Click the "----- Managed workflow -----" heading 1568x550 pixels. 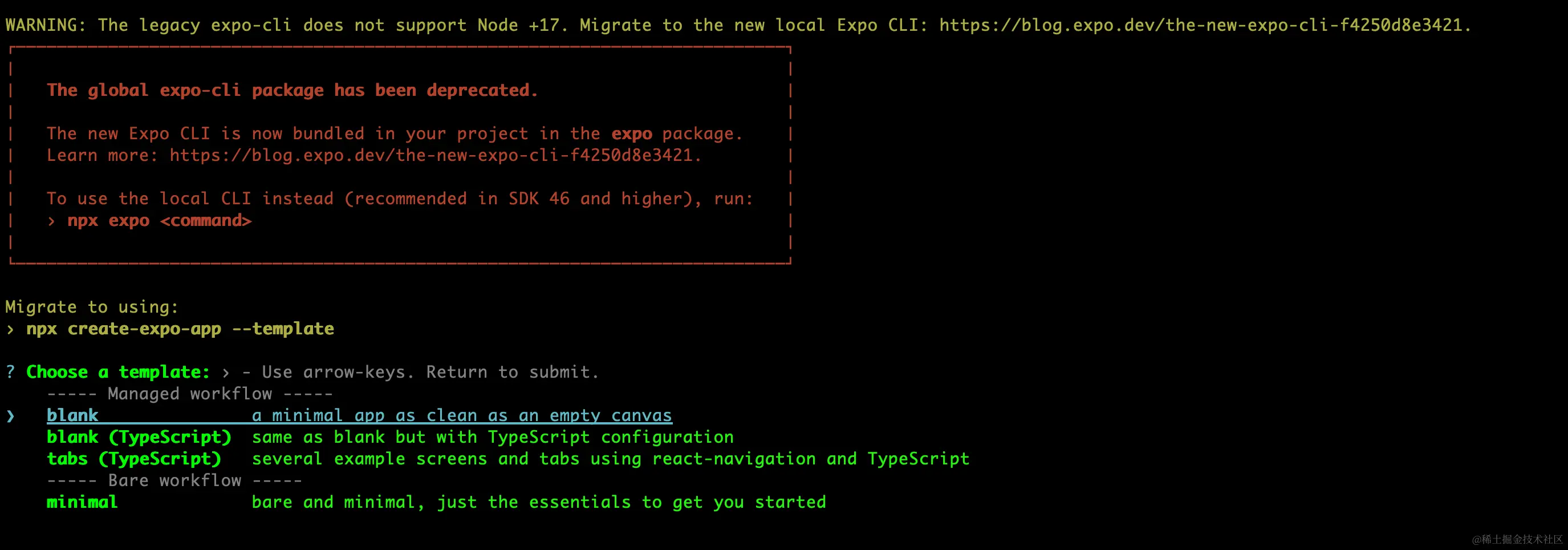tap(190, 394)
